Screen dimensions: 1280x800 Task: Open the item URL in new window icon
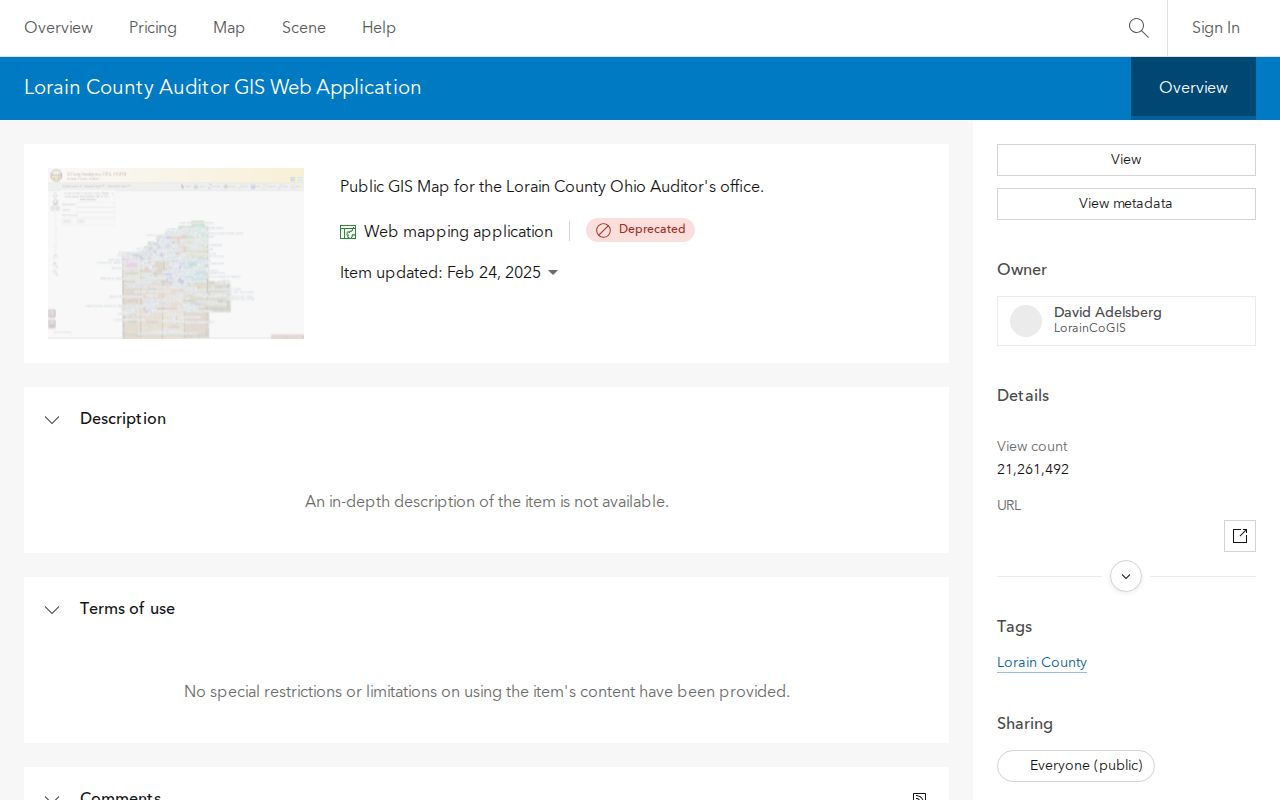[x=1240, y=536]
